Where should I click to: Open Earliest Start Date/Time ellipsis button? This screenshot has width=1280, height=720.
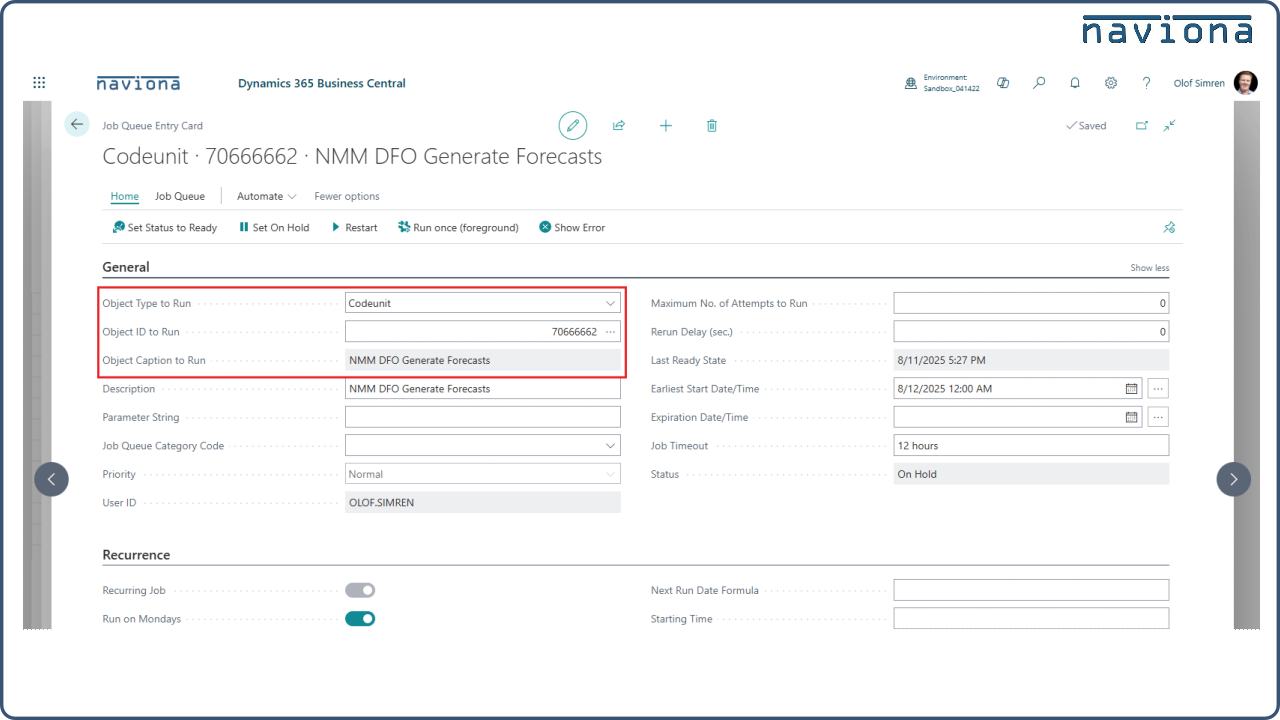point(1158,389)
